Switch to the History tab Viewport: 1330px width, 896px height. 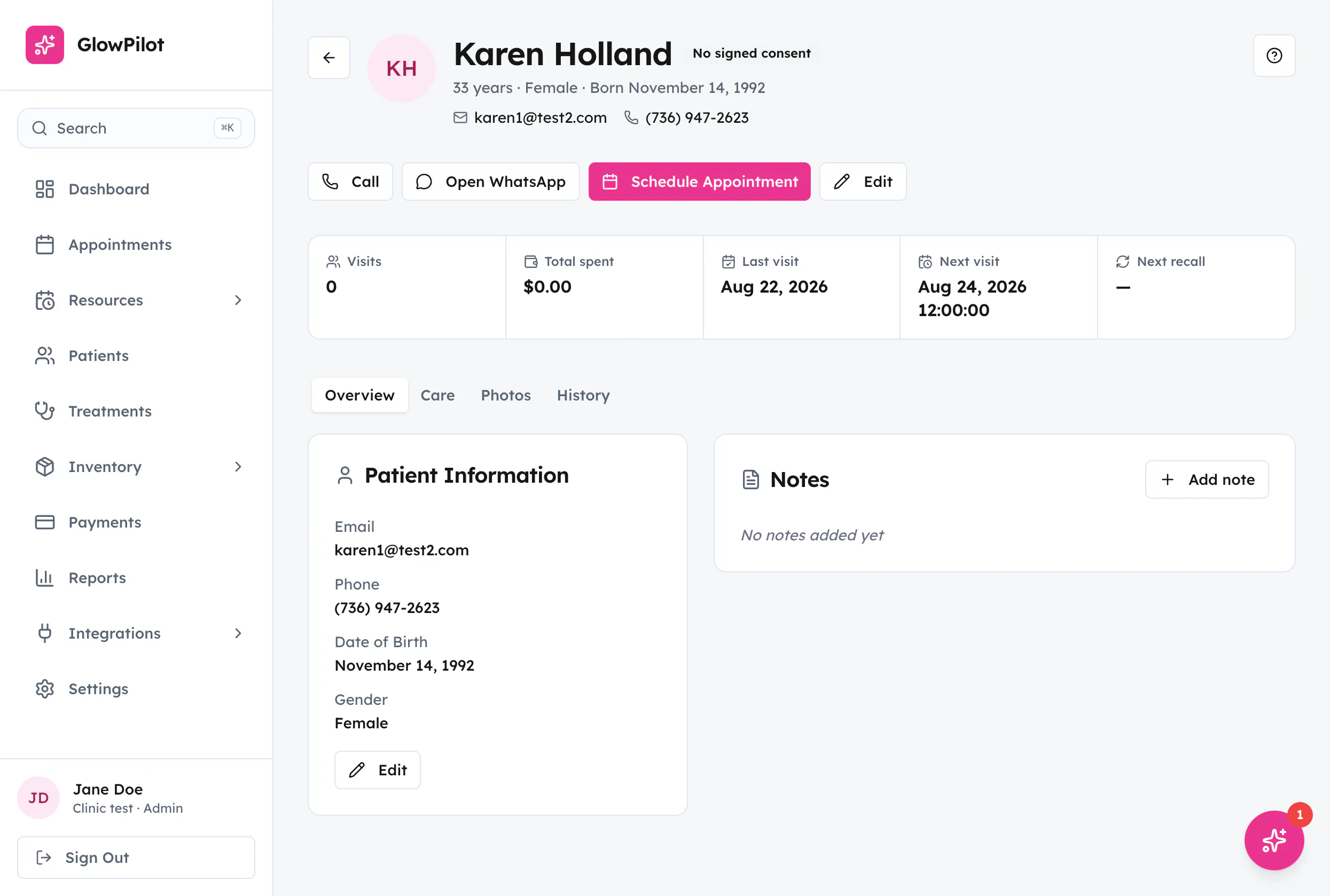(x=583, y=395)
